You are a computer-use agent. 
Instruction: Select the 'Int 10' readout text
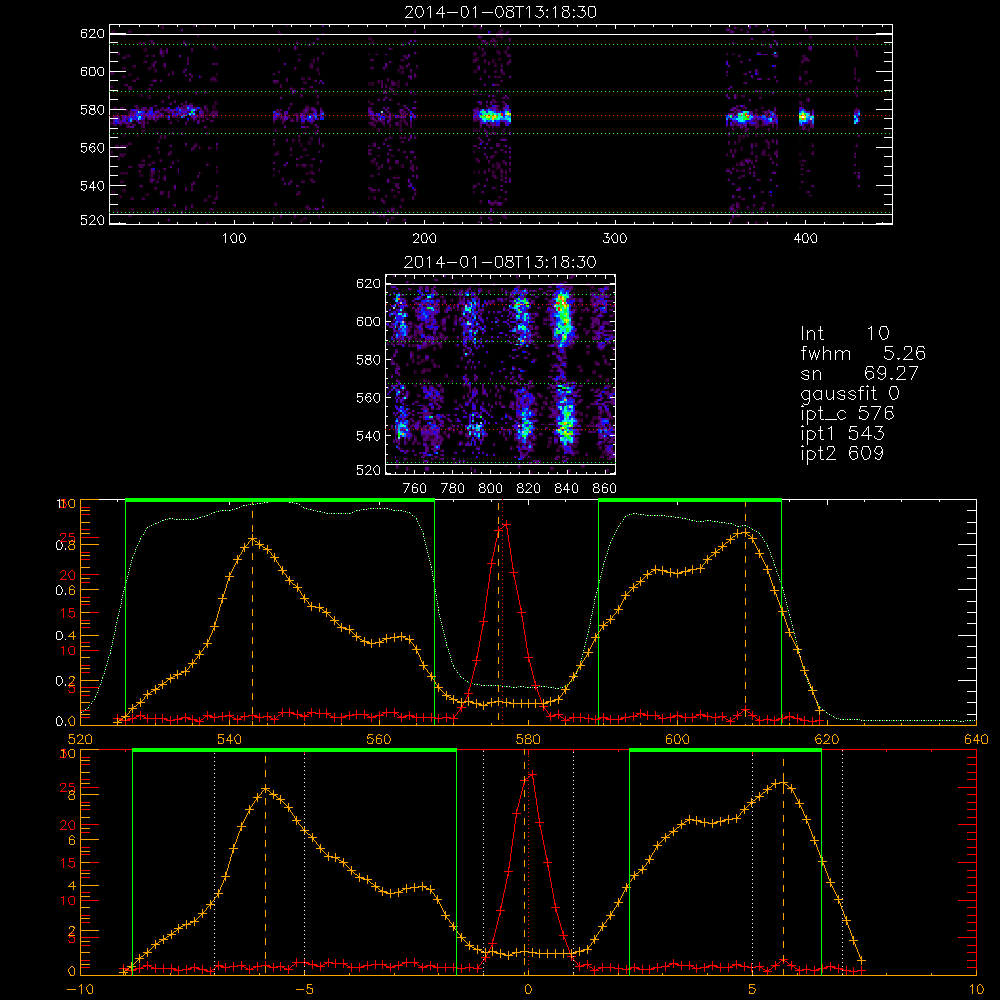pos(845,333)
